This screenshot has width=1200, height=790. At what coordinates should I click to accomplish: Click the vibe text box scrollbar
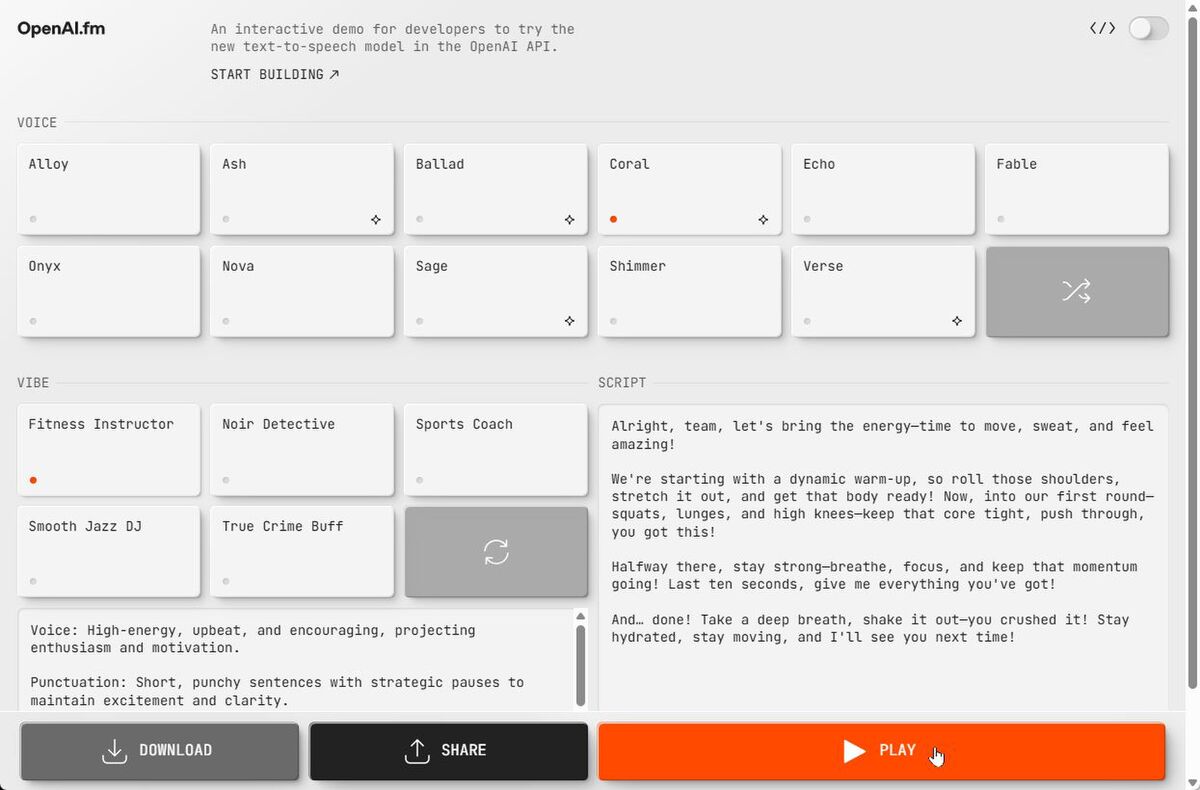tap(580, 665)
